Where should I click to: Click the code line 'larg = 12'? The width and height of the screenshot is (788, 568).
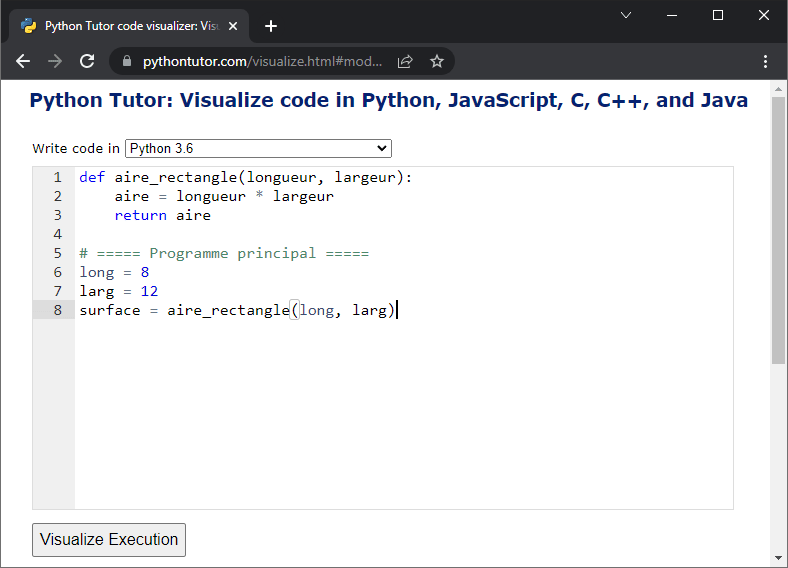tap(119, 292)
